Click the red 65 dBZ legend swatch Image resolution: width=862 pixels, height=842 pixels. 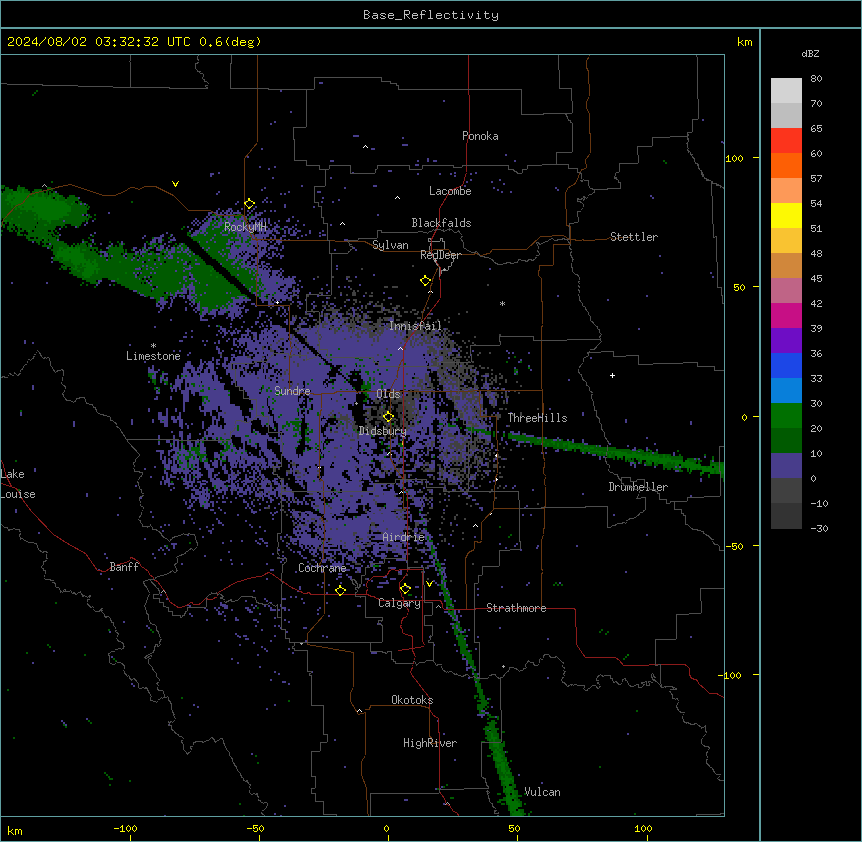(x=786, y=140)
